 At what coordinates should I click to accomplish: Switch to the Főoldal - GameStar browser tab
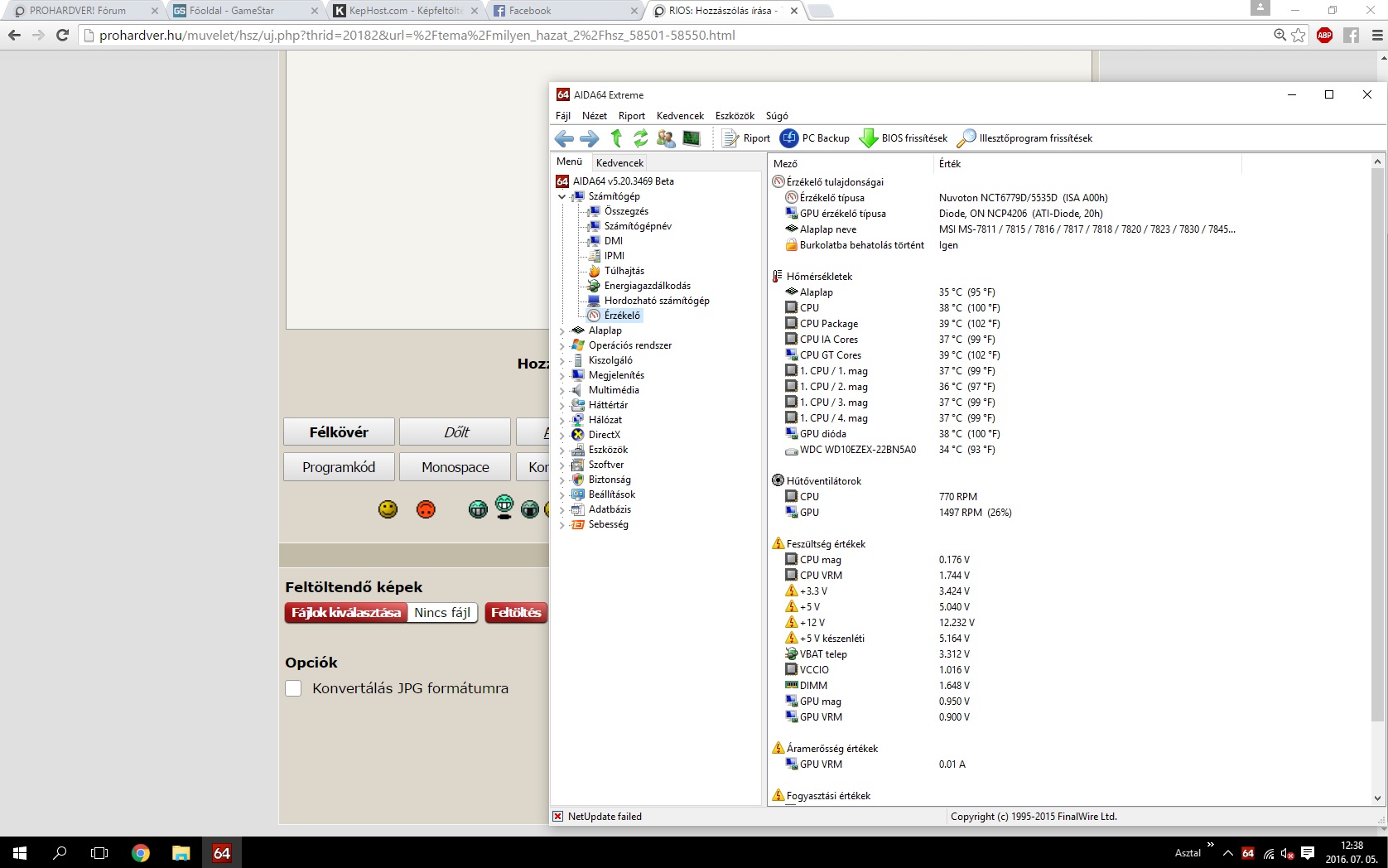pos(244,11)
